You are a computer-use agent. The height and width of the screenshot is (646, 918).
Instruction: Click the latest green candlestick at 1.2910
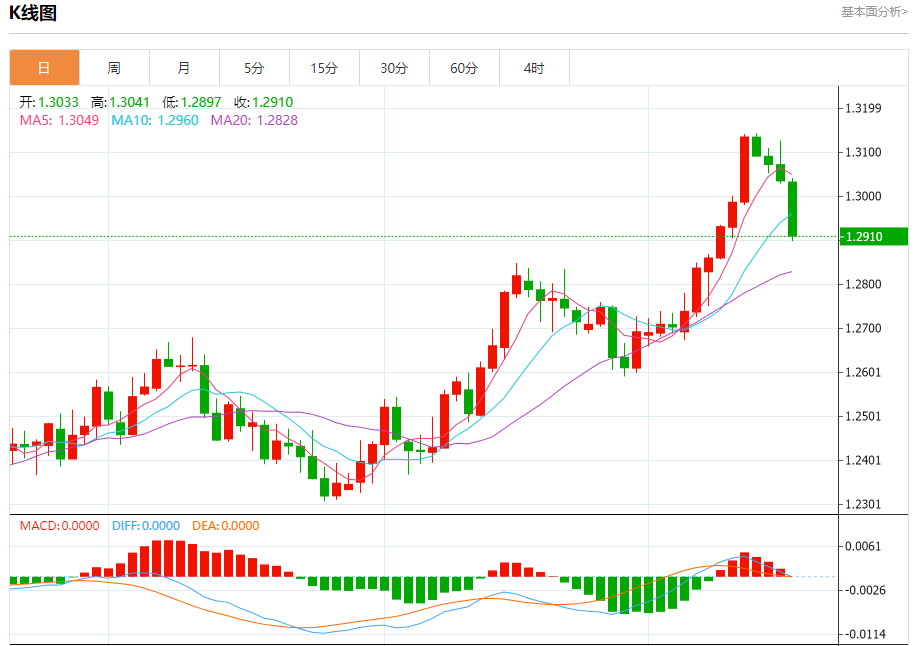pyautogui.click(x=793, y=209)
